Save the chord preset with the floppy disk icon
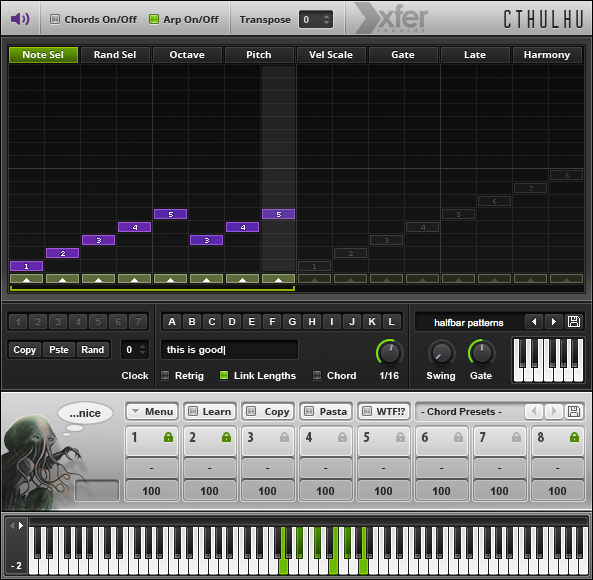Viewport: 593px width, 580px height. (574, 411)
